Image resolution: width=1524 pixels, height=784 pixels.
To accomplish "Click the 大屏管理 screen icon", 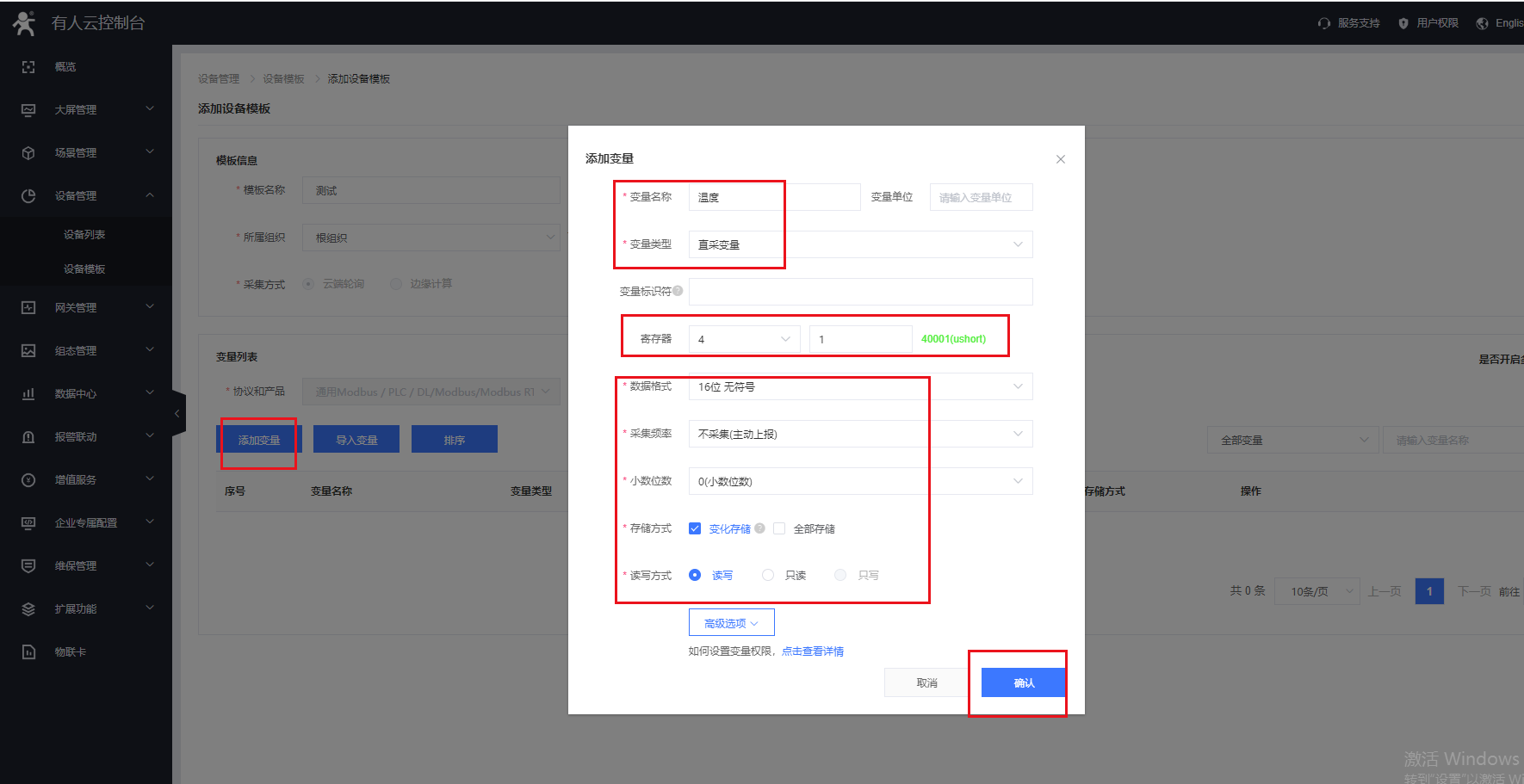I will tap(28, 110).
